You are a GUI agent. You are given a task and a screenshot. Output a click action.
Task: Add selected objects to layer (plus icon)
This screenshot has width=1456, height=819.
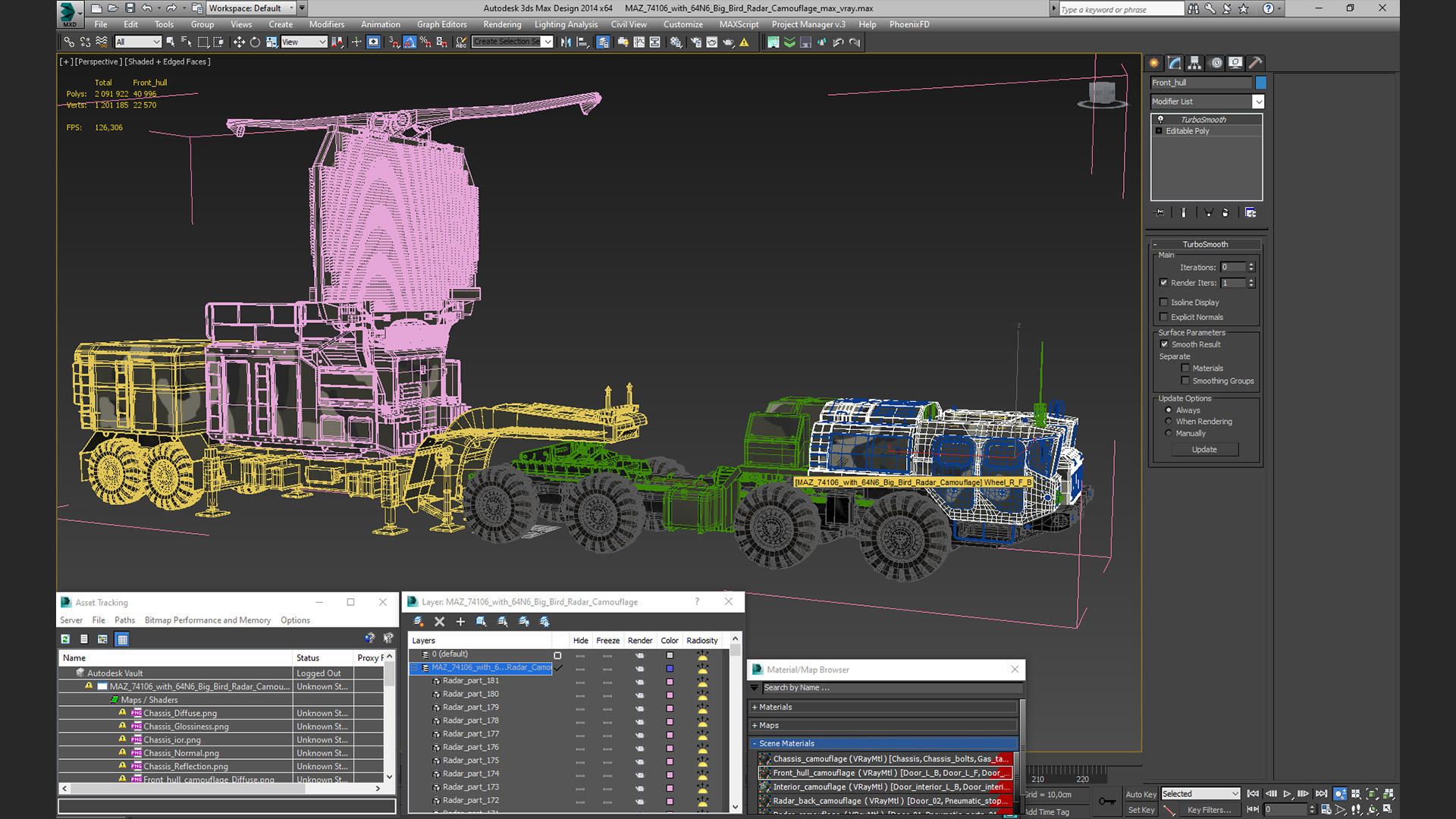click(460, 622)
